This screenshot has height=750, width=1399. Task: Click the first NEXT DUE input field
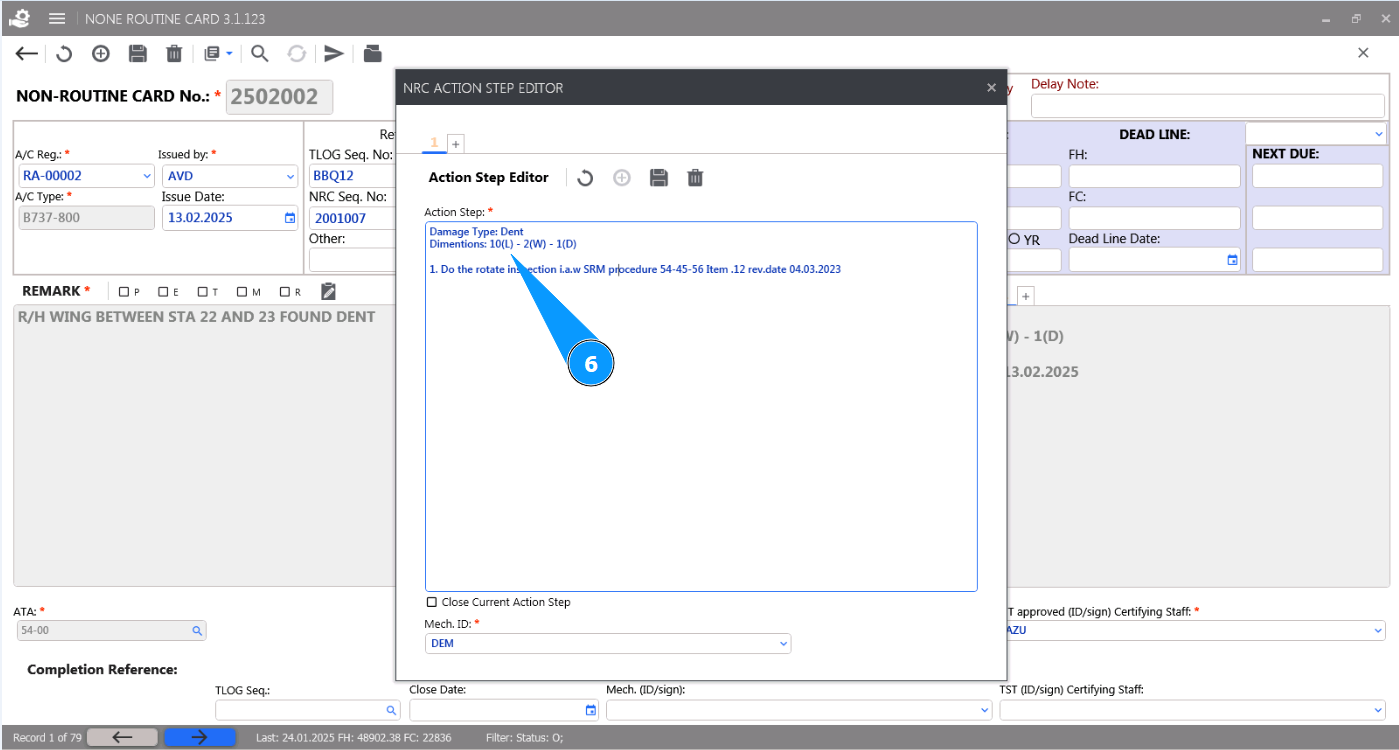coord(1318,176)
